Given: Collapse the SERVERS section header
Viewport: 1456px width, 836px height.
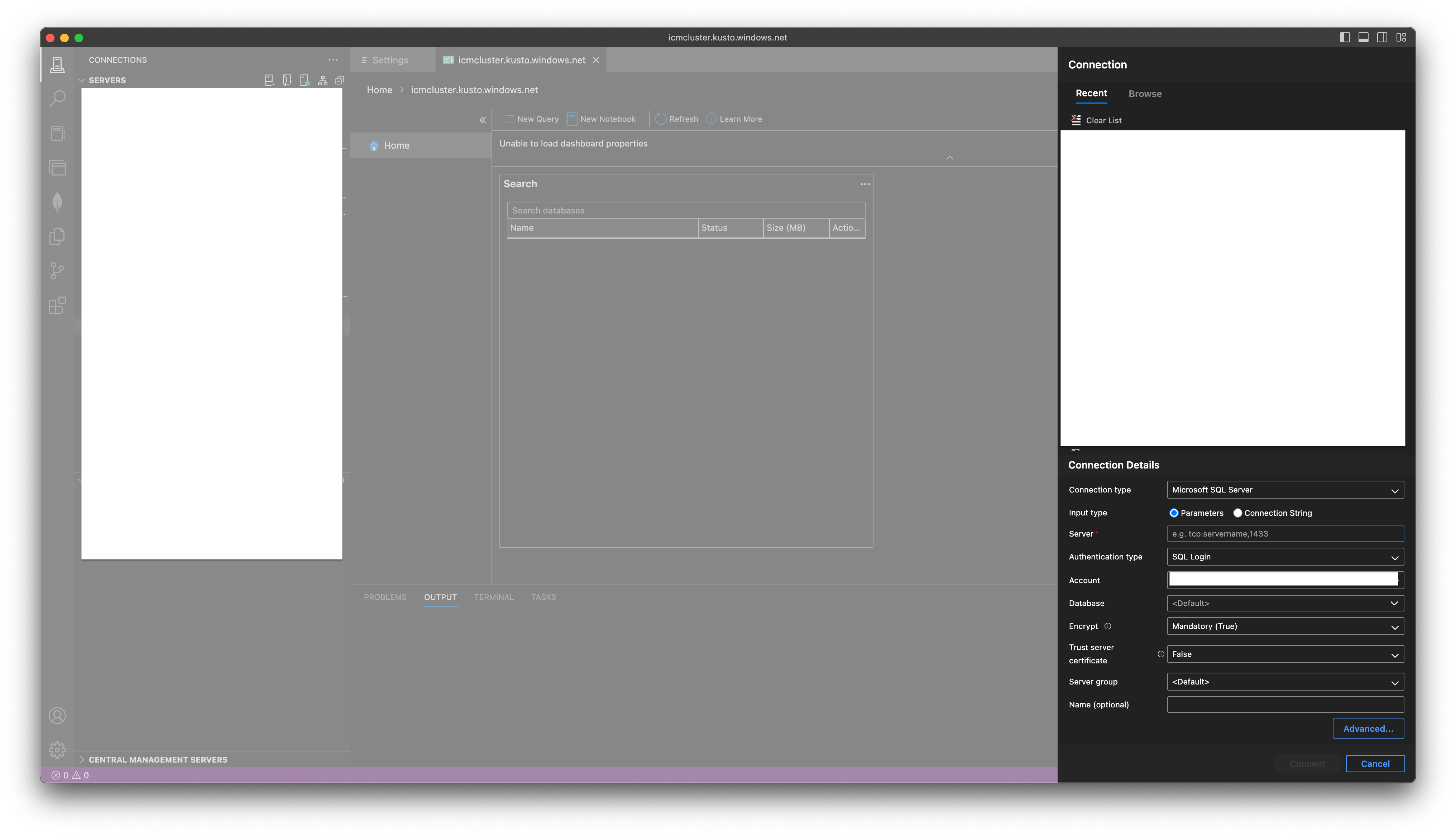Looking at the screenshot, I should pyautogui.click(x=82, y=80).
